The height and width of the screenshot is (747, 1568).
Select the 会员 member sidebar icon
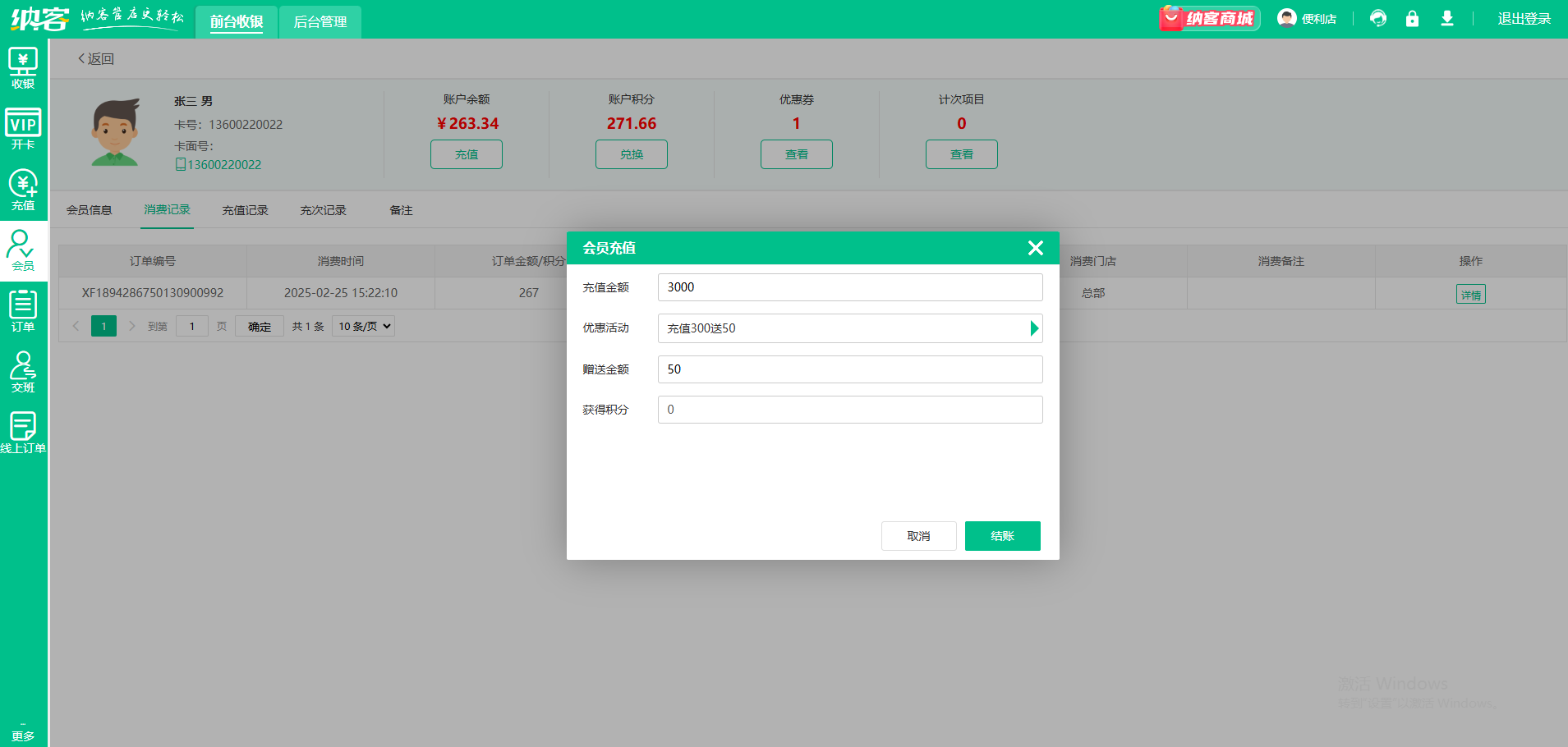[x=23, y=250]
